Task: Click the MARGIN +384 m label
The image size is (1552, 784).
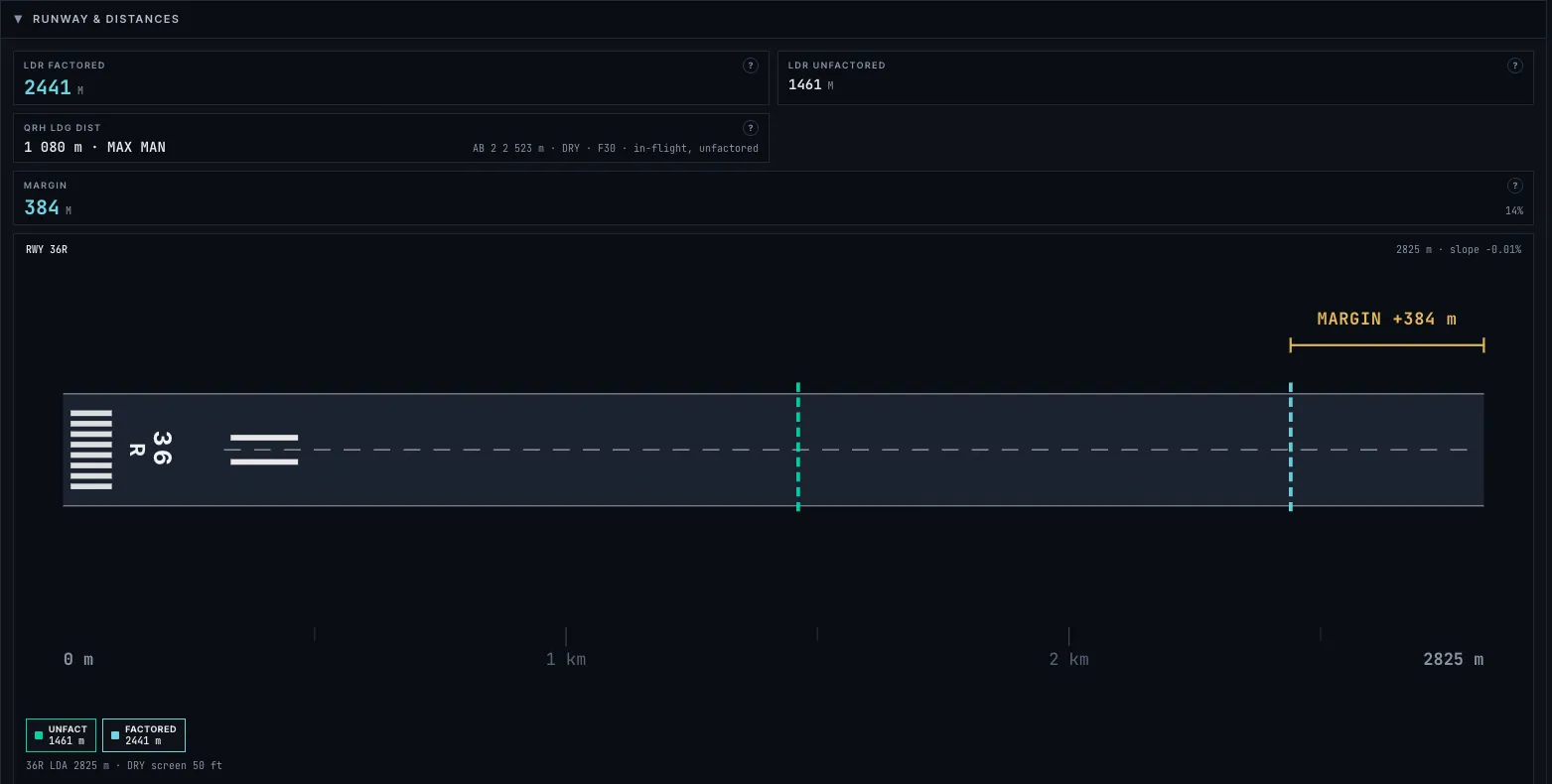Action: click(x=1387, y=319)
